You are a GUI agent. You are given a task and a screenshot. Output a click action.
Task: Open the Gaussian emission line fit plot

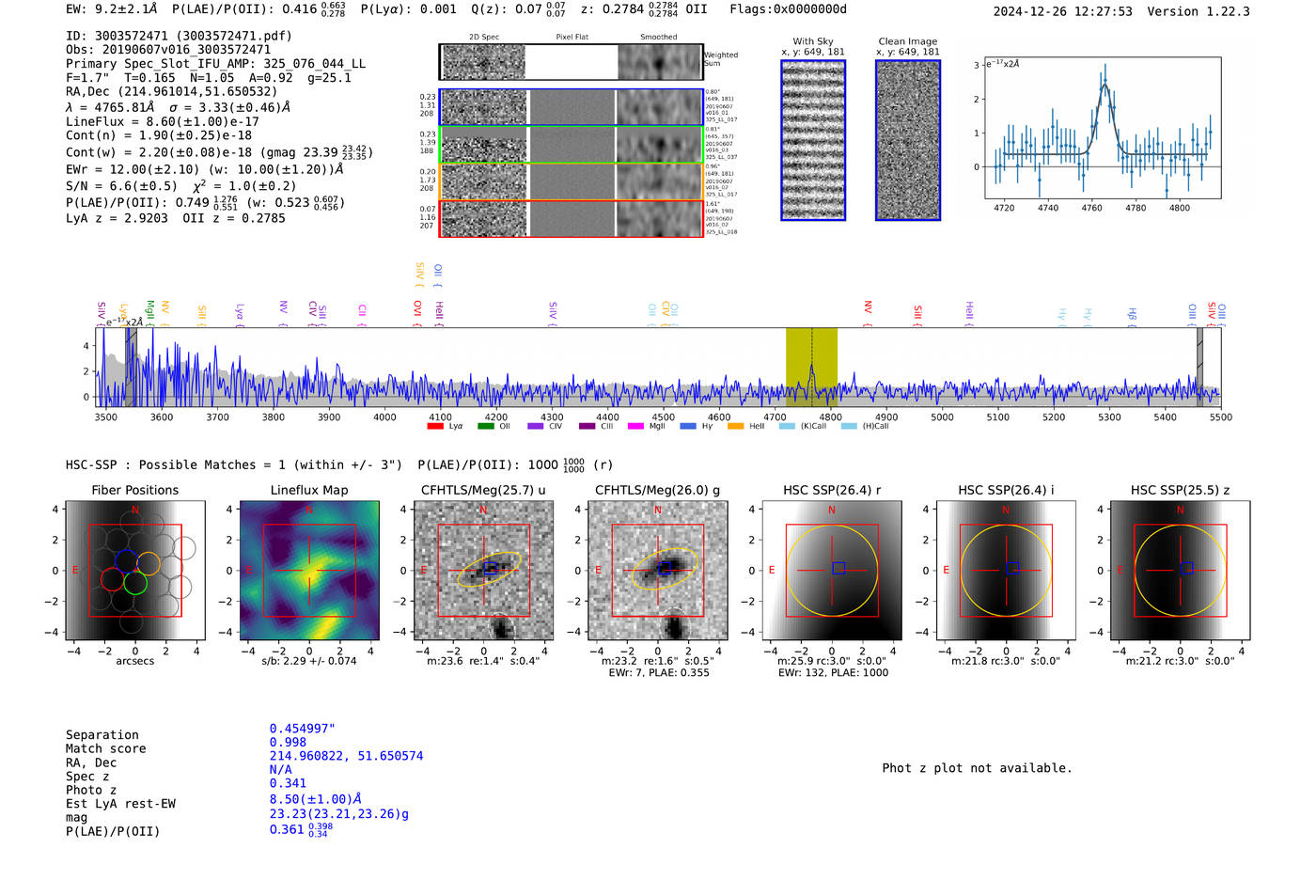[x=1102, y=128]
